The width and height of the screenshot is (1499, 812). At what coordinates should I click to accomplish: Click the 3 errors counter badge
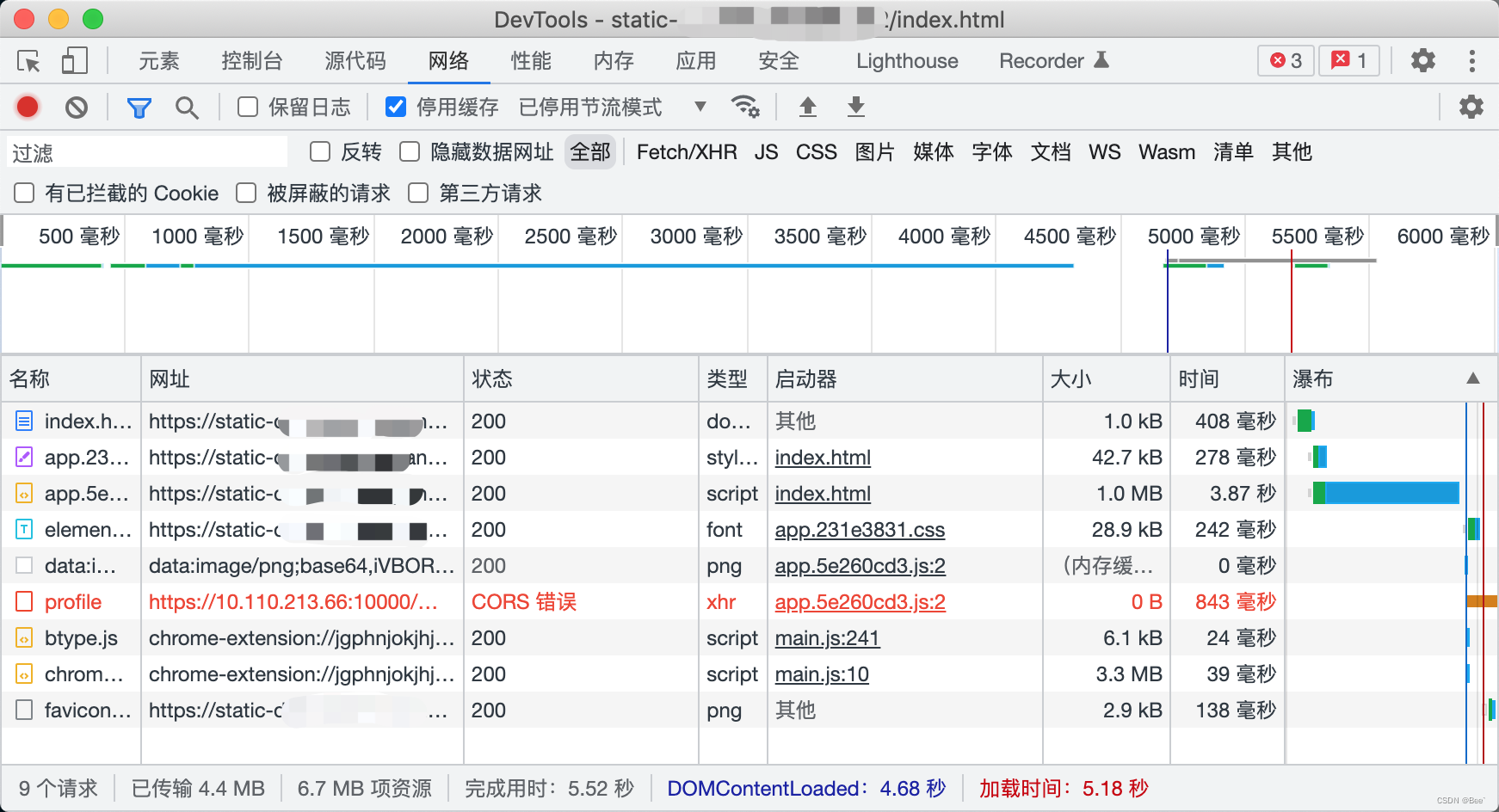tap(1286, 60)
